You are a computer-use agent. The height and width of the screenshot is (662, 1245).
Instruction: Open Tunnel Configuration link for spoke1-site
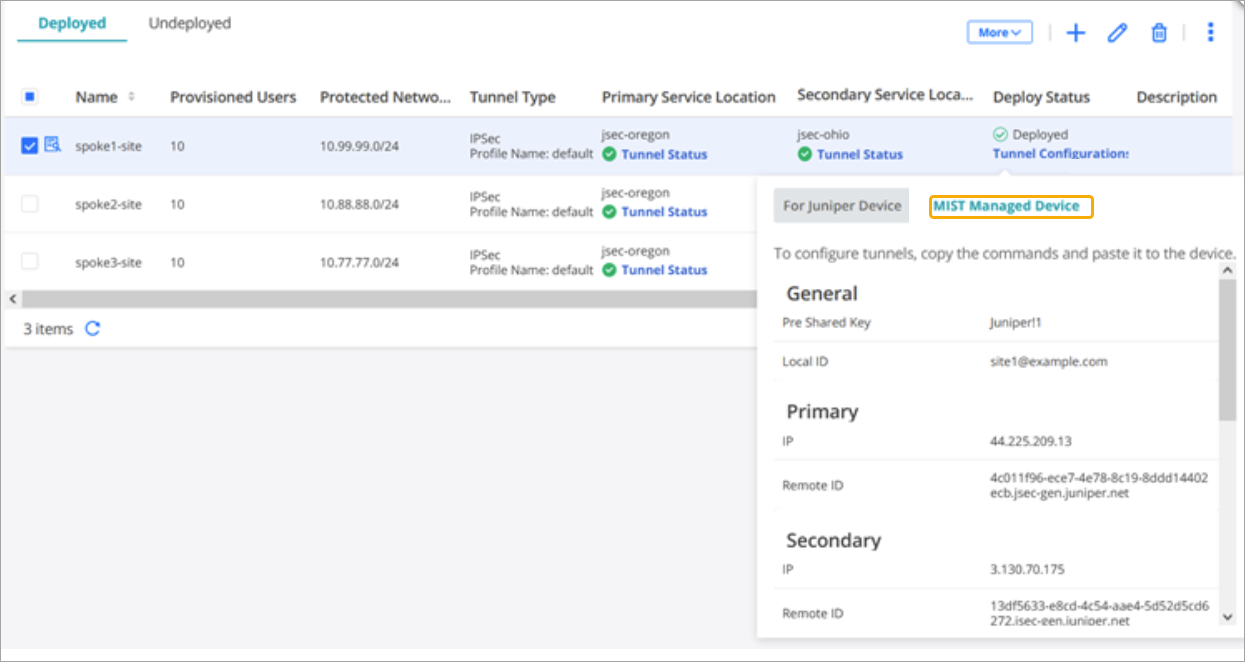tap(1060, 154)
